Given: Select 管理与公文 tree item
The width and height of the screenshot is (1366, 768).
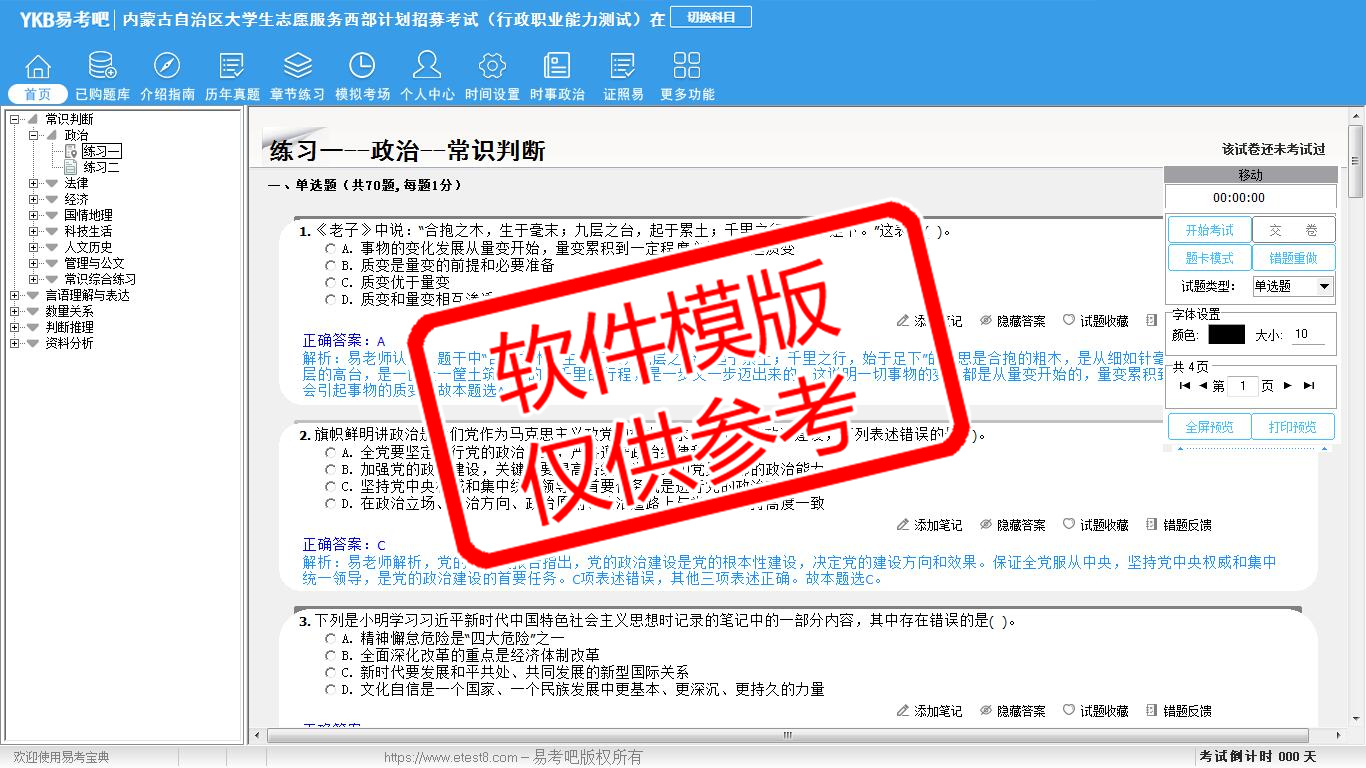Looking at the screenshot, I should pyautogui.click(x=94, y=264).
